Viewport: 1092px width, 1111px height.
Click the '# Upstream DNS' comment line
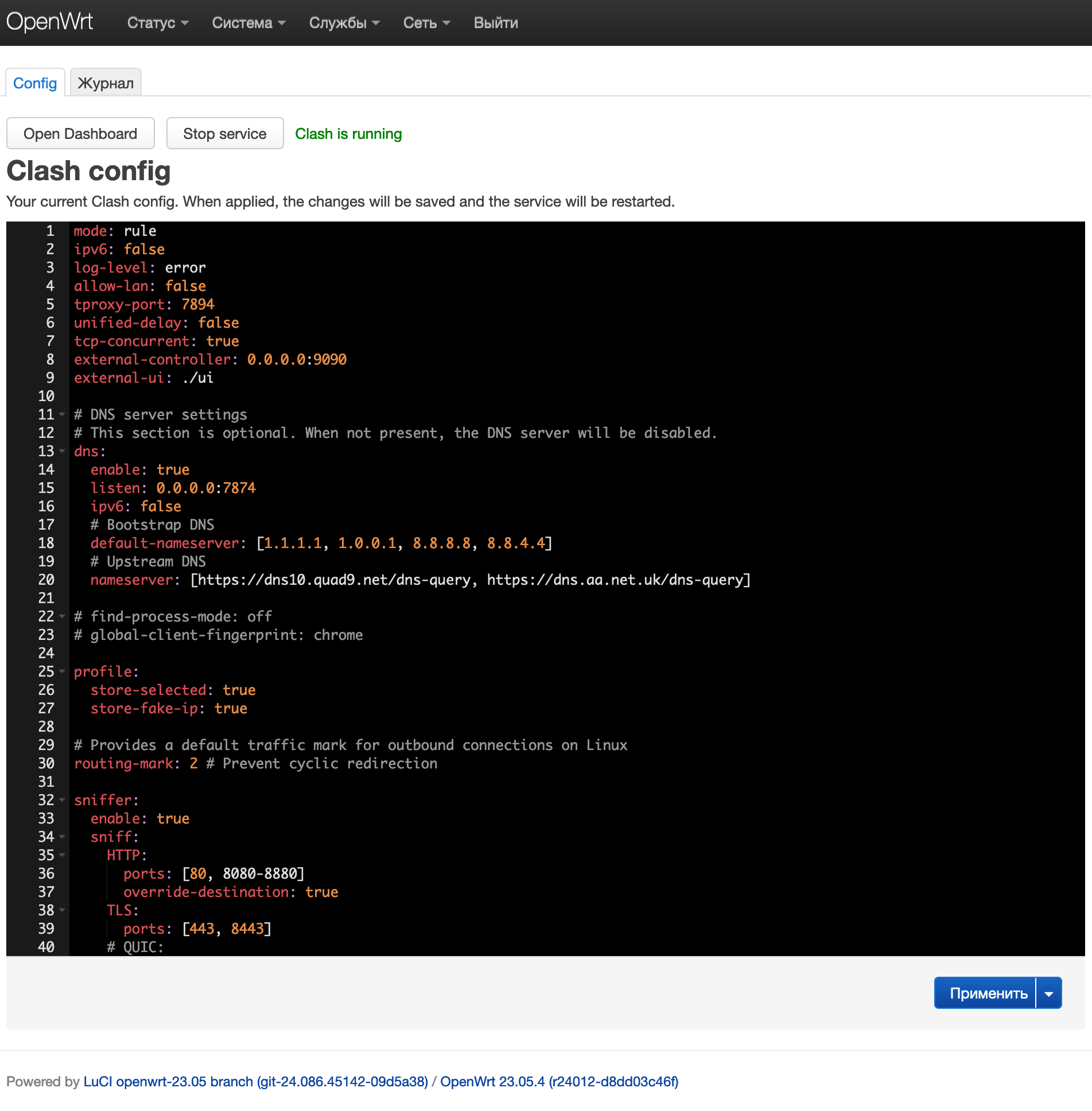tap(148, 561)
